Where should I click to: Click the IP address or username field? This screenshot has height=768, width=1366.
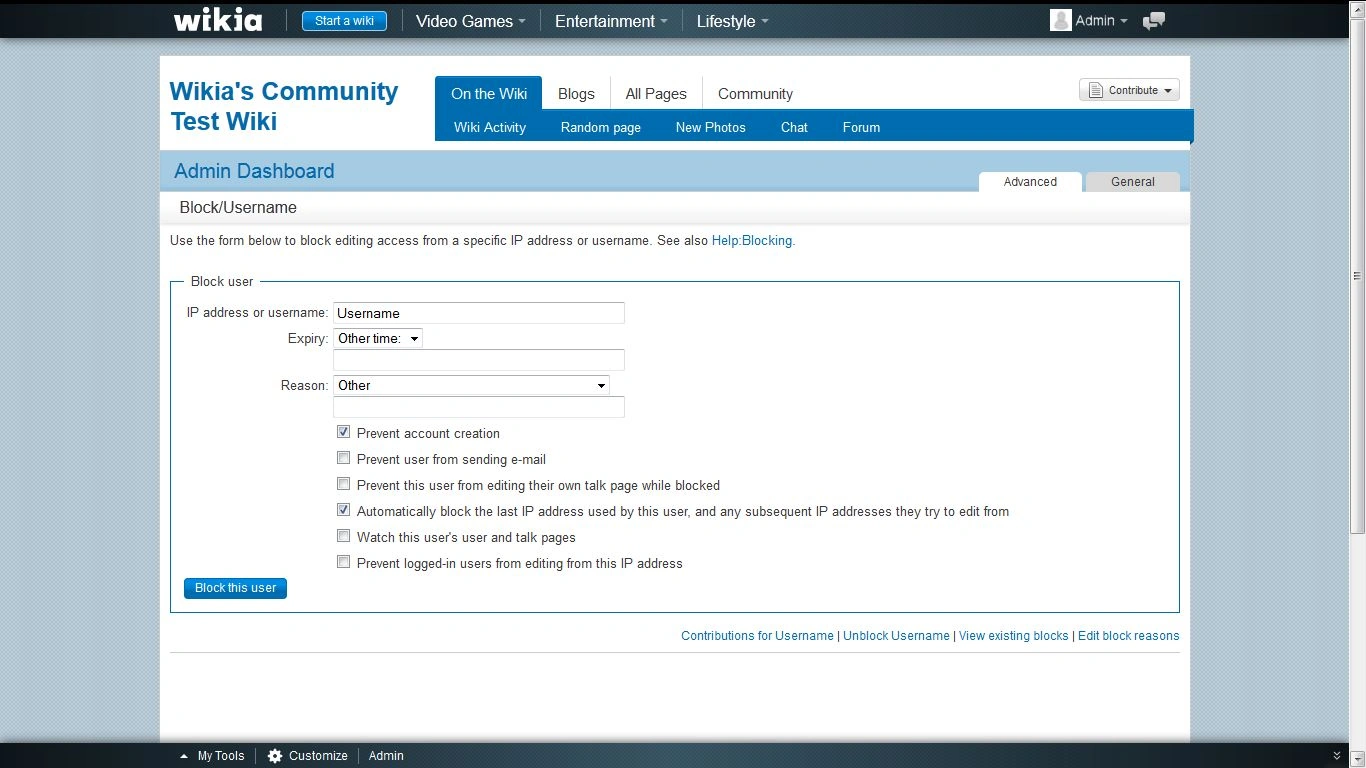478,313
